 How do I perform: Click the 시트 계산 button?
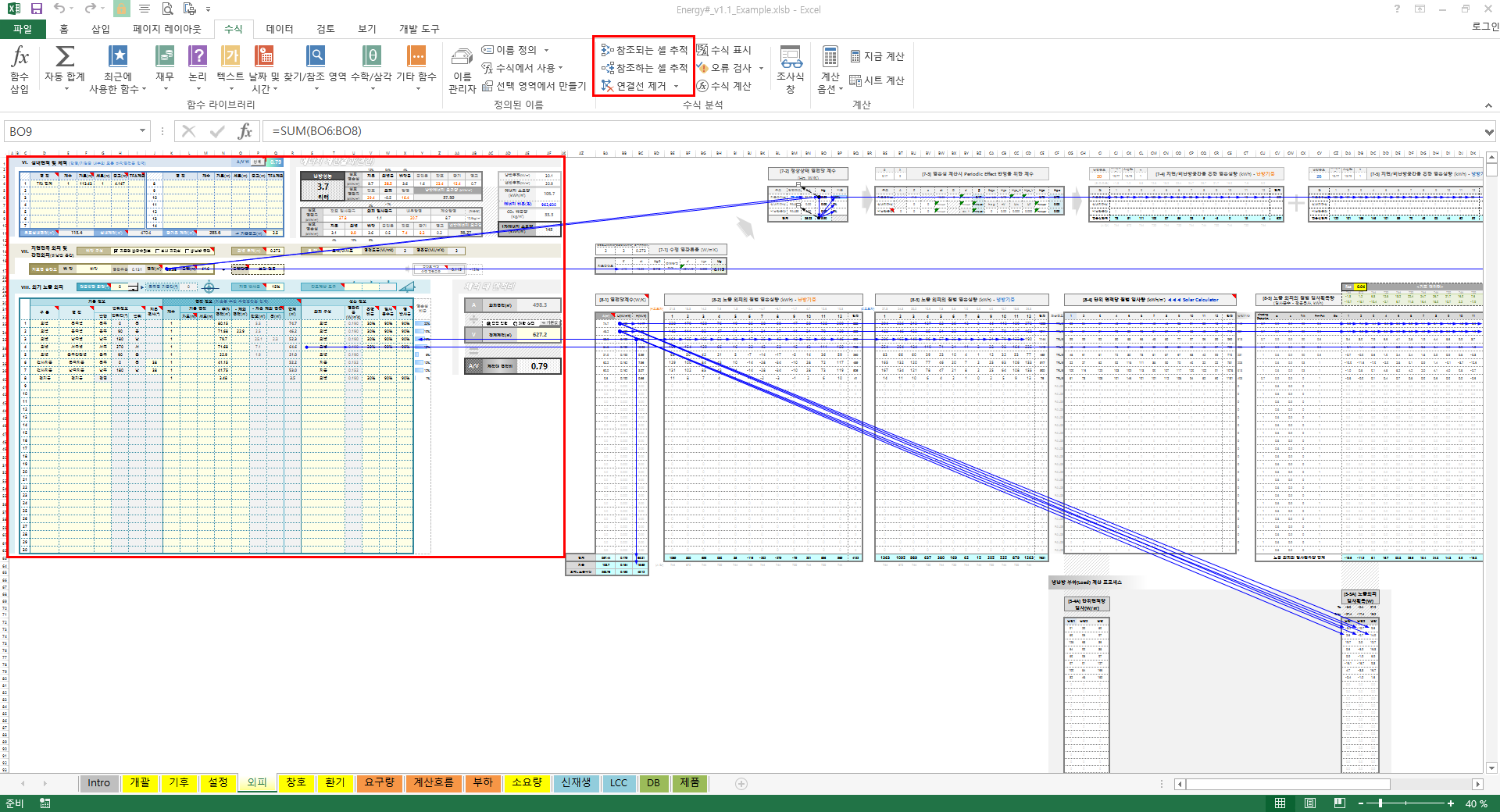click(x=877, y=80)
